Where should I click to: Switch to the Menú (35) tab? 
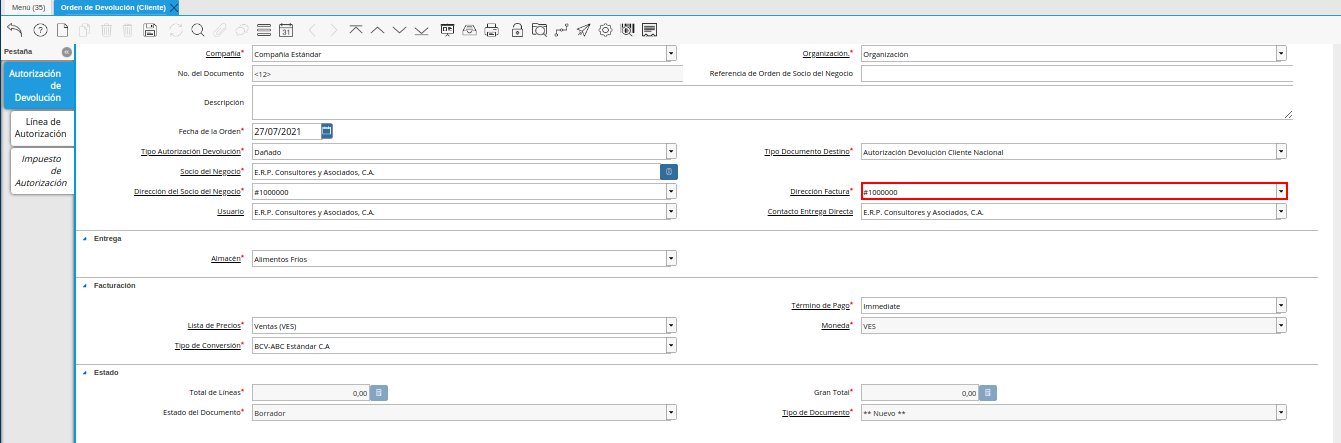point(28,7)
